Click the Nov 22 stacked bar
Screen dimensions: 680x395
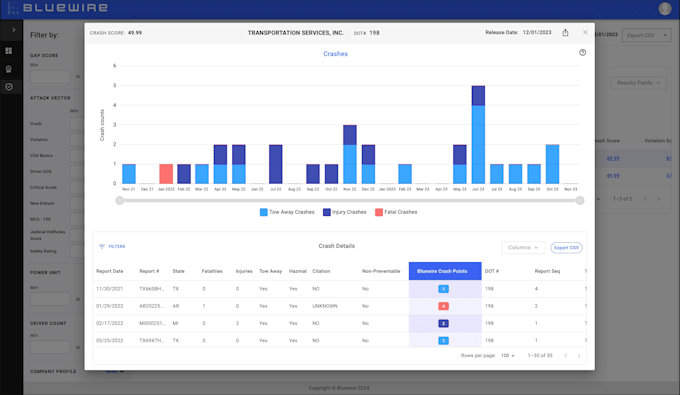click(x=350, y=154)
